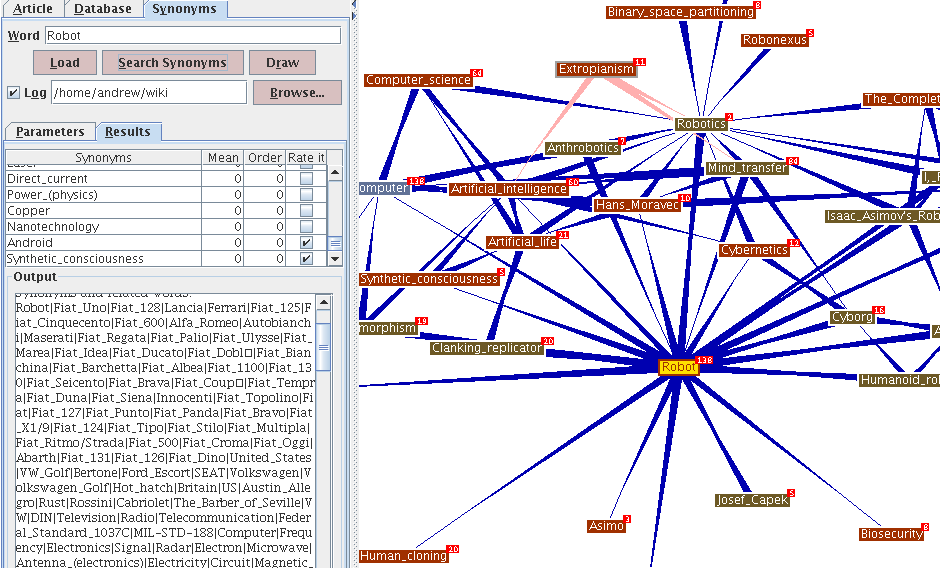Click the Computer_science graph node

(x=418, y=80)
